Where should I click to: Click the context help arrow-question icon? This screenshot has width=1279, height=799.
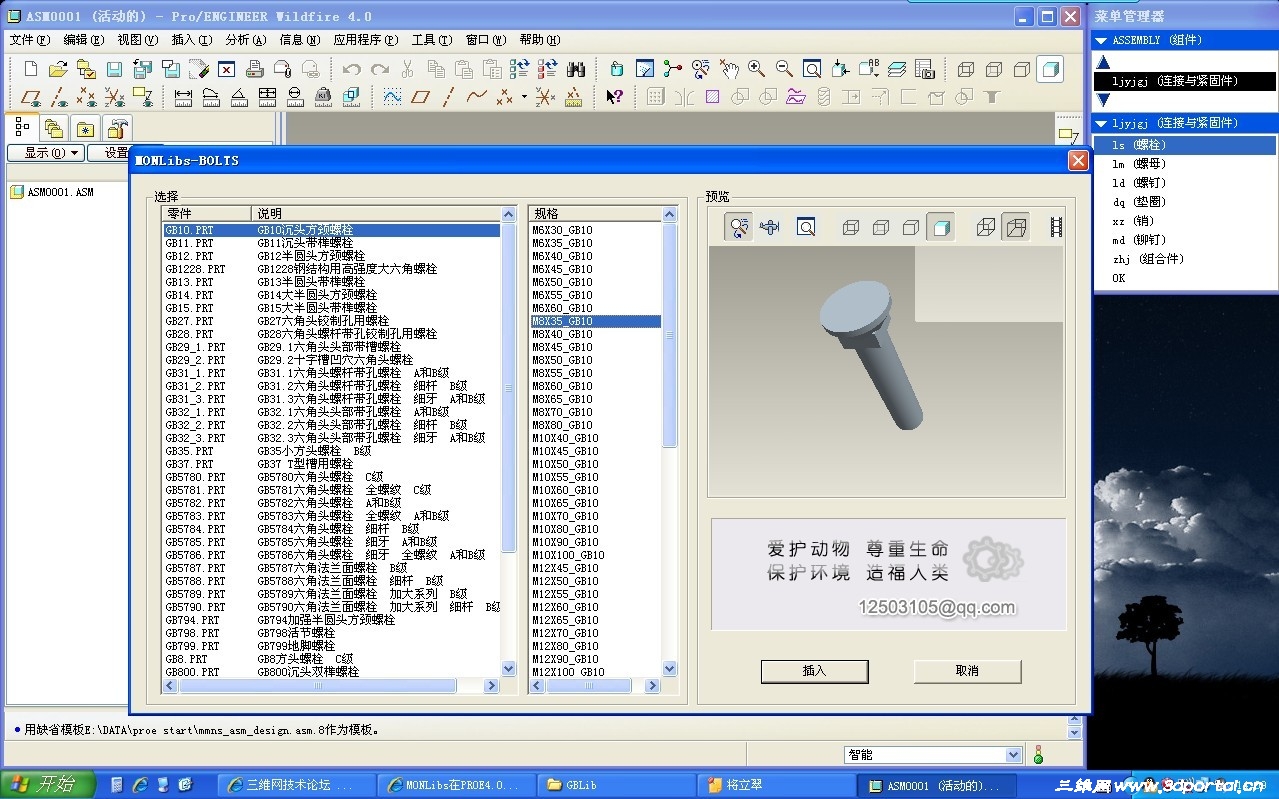(614, 97)
